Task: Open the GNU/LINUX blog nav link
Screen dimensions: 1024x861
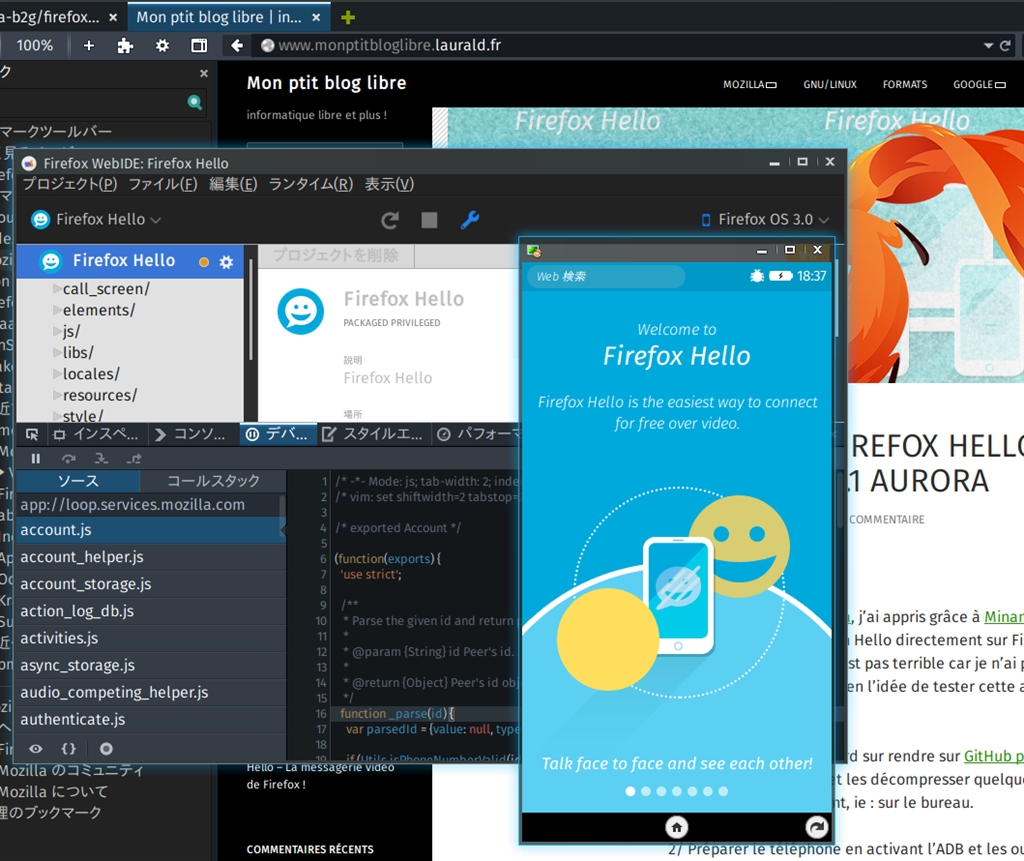Action: pyautogui.click(x=830, y=84)
